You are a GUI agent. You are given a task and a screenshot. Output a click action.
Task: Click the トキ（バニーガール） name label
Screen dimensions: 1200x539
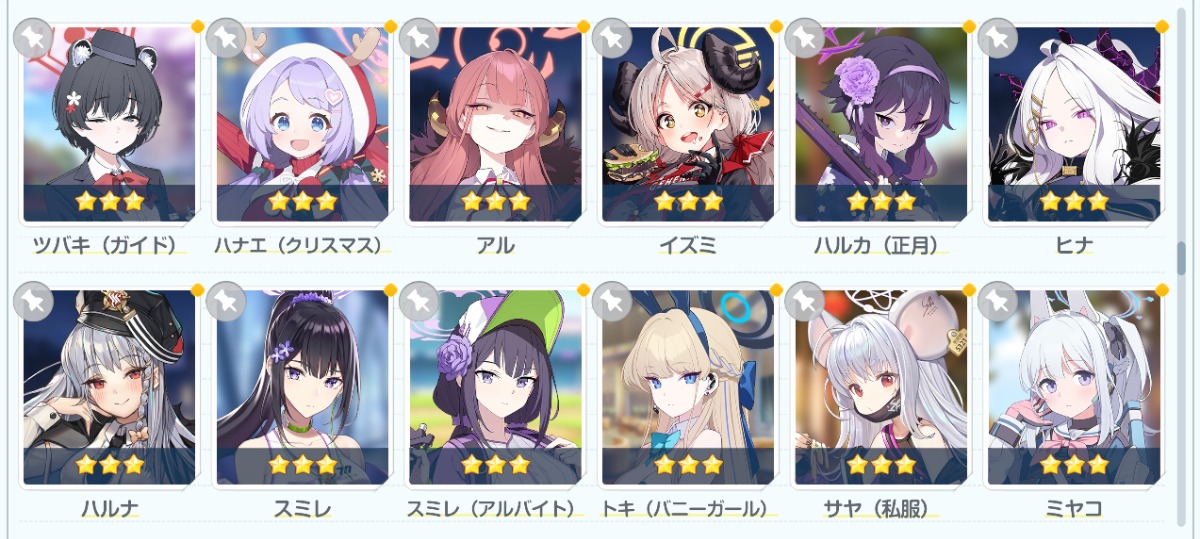pos(688,508)
